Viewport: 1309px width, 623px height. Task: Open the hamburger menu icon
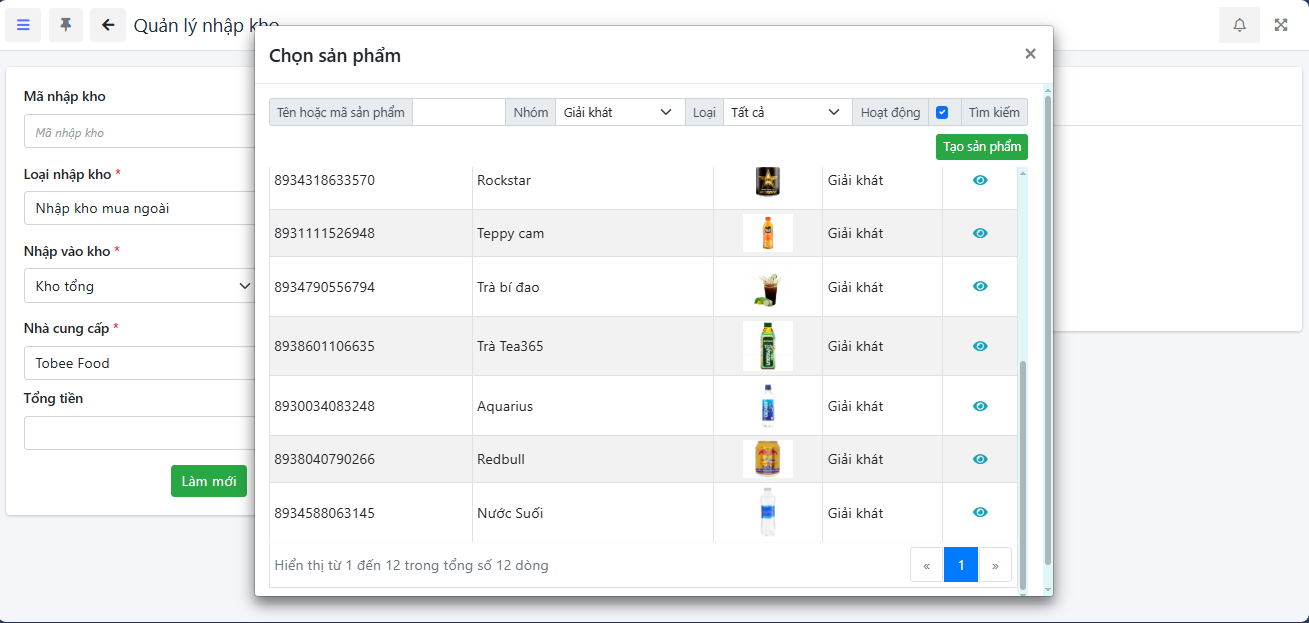click(x=23, y=25)
